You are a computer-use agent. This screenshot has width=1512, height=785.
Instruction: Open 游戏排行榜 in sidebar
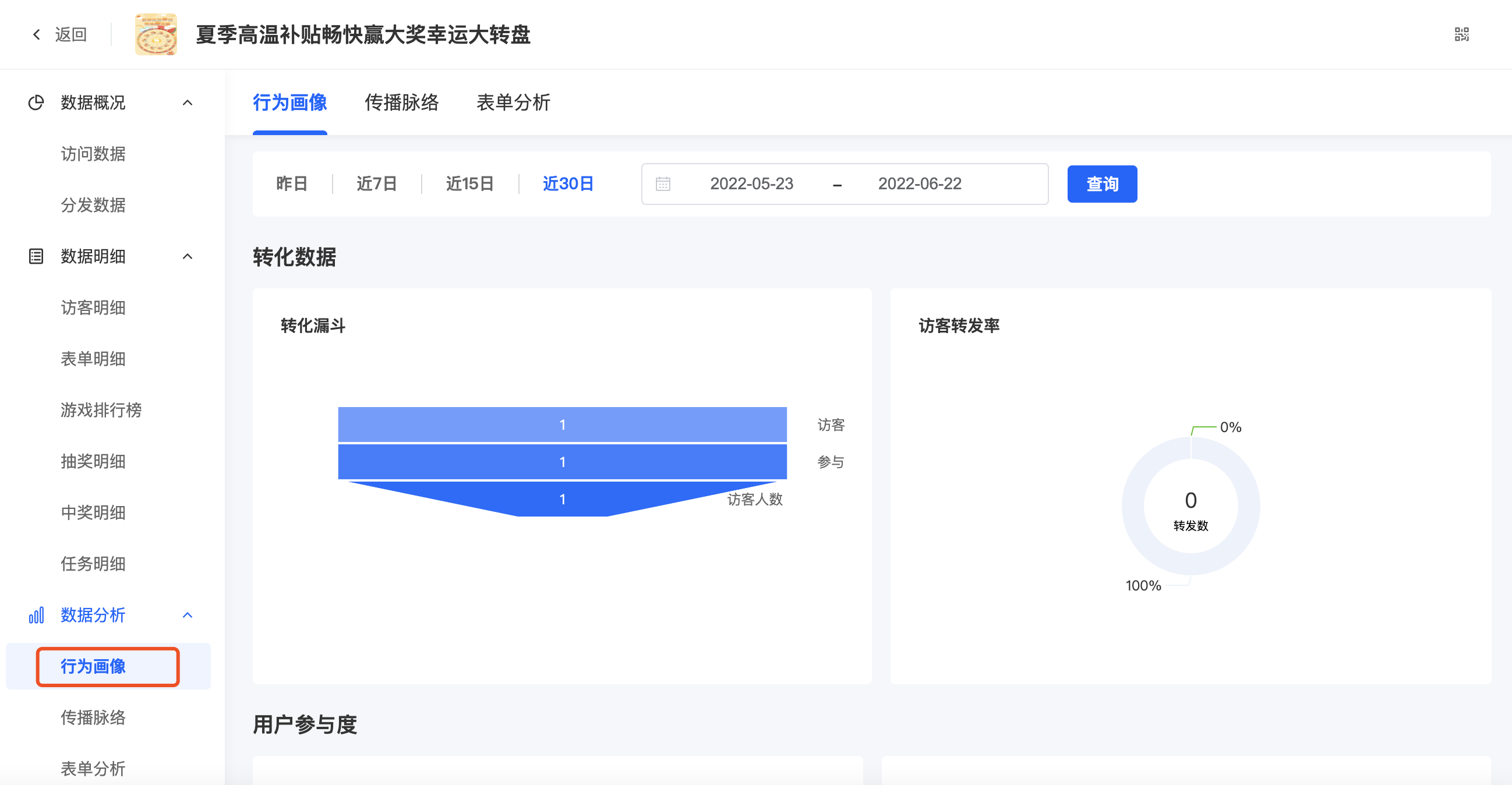(x=101, y=410)
